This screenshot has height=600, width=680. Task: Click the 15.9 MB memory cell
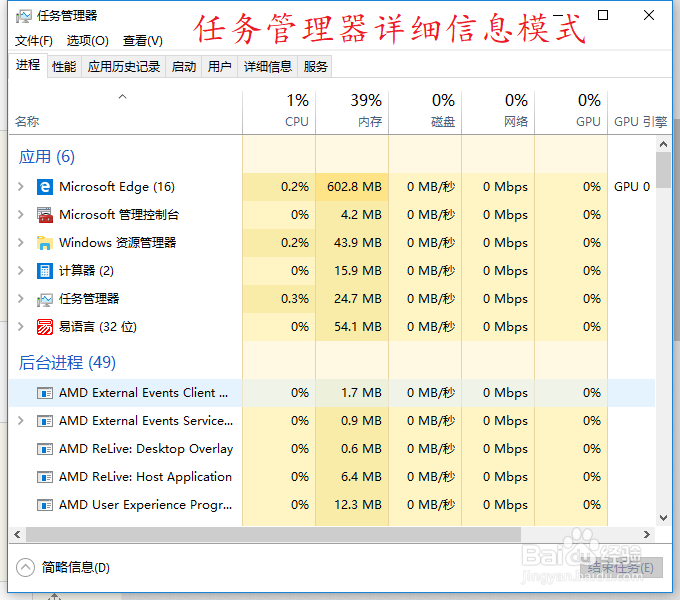pos(352,271)
